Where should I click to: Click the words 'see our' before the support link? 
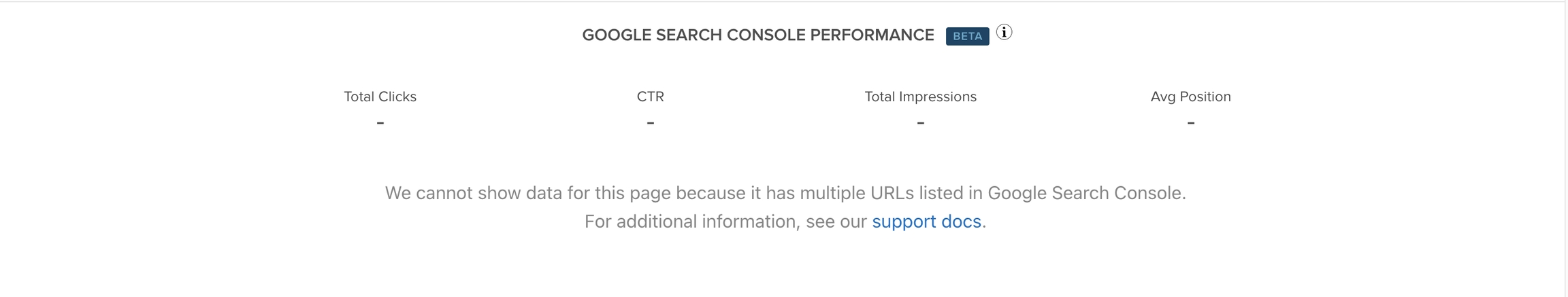pos(836,222)
